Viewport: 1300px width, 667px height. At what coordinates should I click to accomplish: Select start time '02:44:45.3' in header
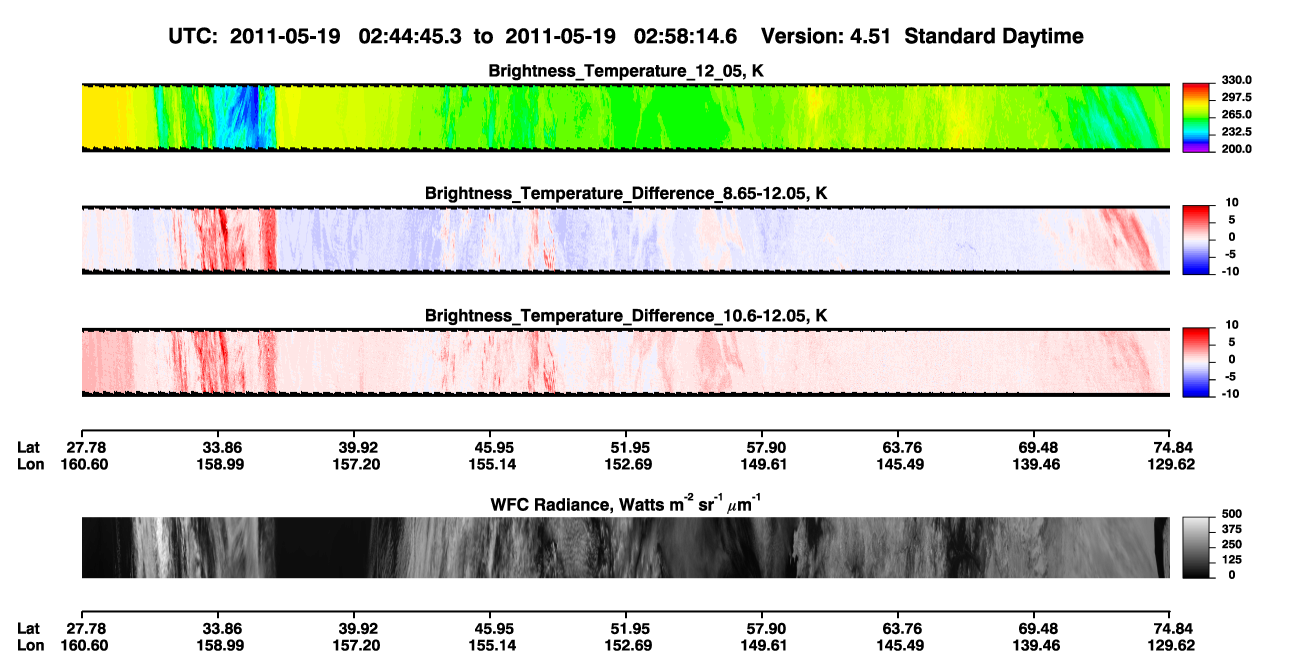413,36
